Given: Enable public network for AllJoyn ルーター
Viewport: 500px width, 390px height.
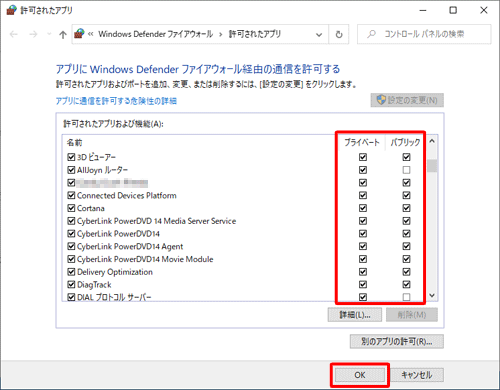Looking at the screenshot, I should [x=406, y=170].
